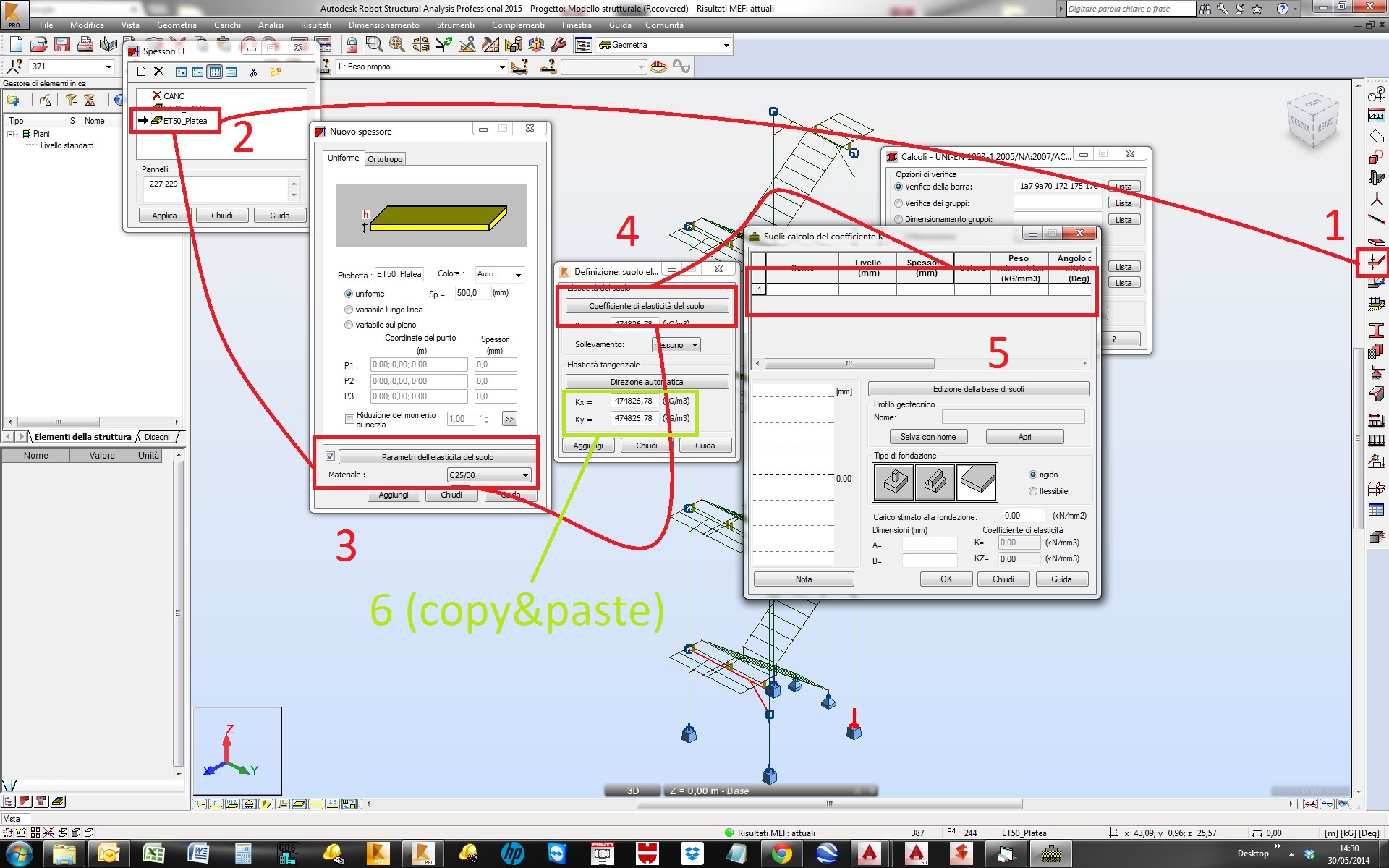Save the project with floppy icon
Viewport: 1389px width, 868px height.
[62, 45]
